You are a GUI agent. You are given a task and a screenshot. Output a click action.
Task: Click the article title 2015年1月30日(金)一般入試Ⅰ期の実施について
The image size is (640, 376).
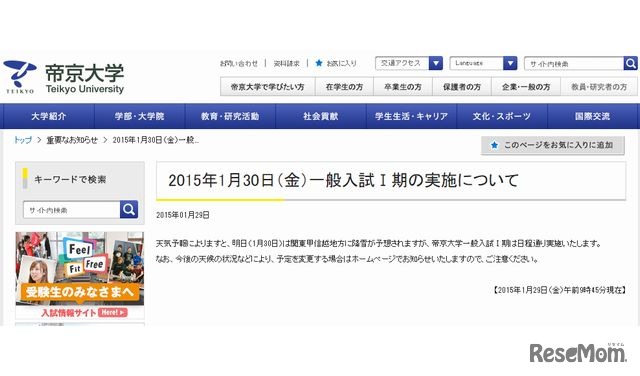[x=343, y=180]
